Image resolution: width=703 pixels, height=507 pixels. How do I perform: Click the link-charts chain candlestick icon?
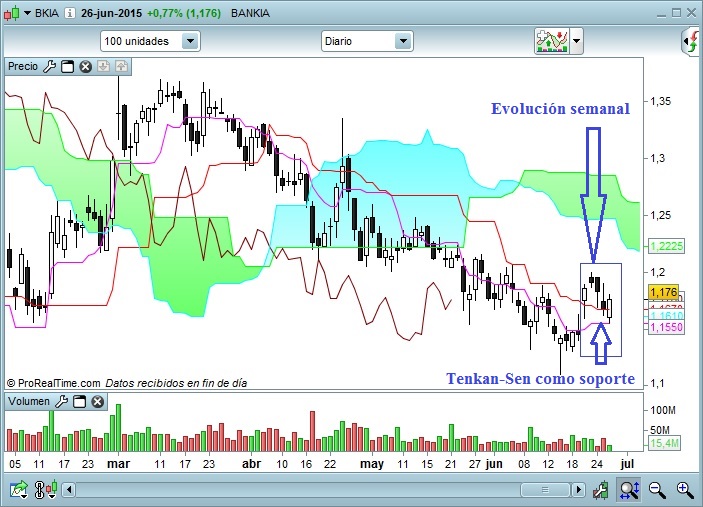tap(45, 490)
